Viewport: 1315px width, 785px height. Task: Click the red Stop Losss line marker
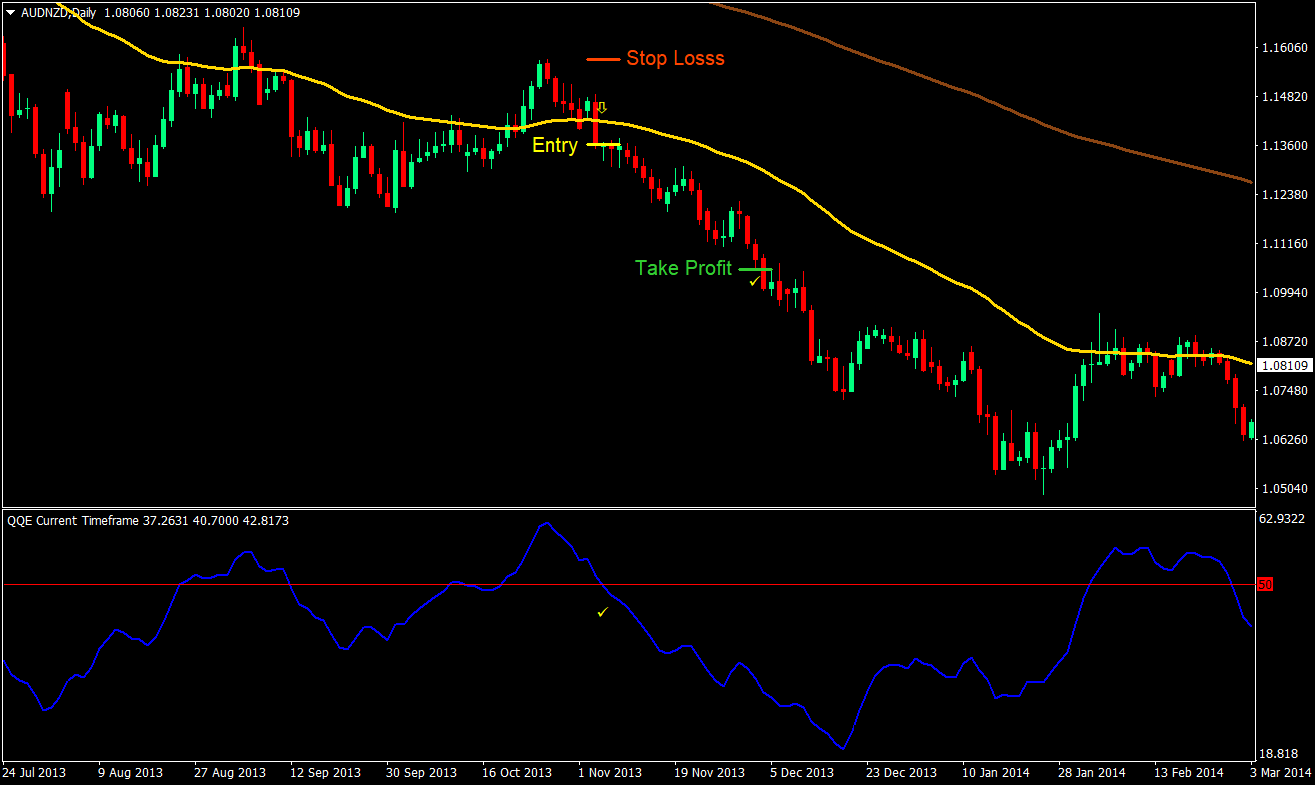pos(603,59)
